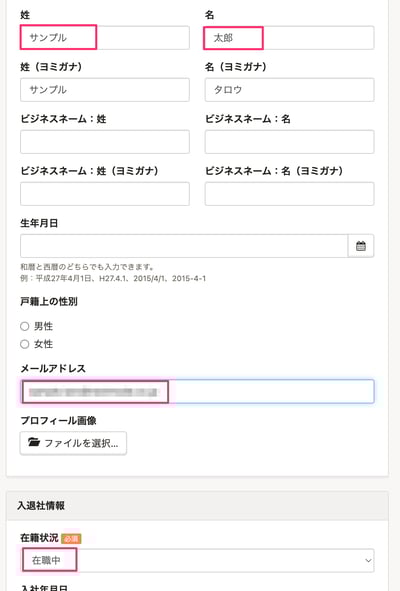Click the 生年月日 date input field
Viewport: 400px width, 591px height.
pyautogui.click(x=184, y=246)
